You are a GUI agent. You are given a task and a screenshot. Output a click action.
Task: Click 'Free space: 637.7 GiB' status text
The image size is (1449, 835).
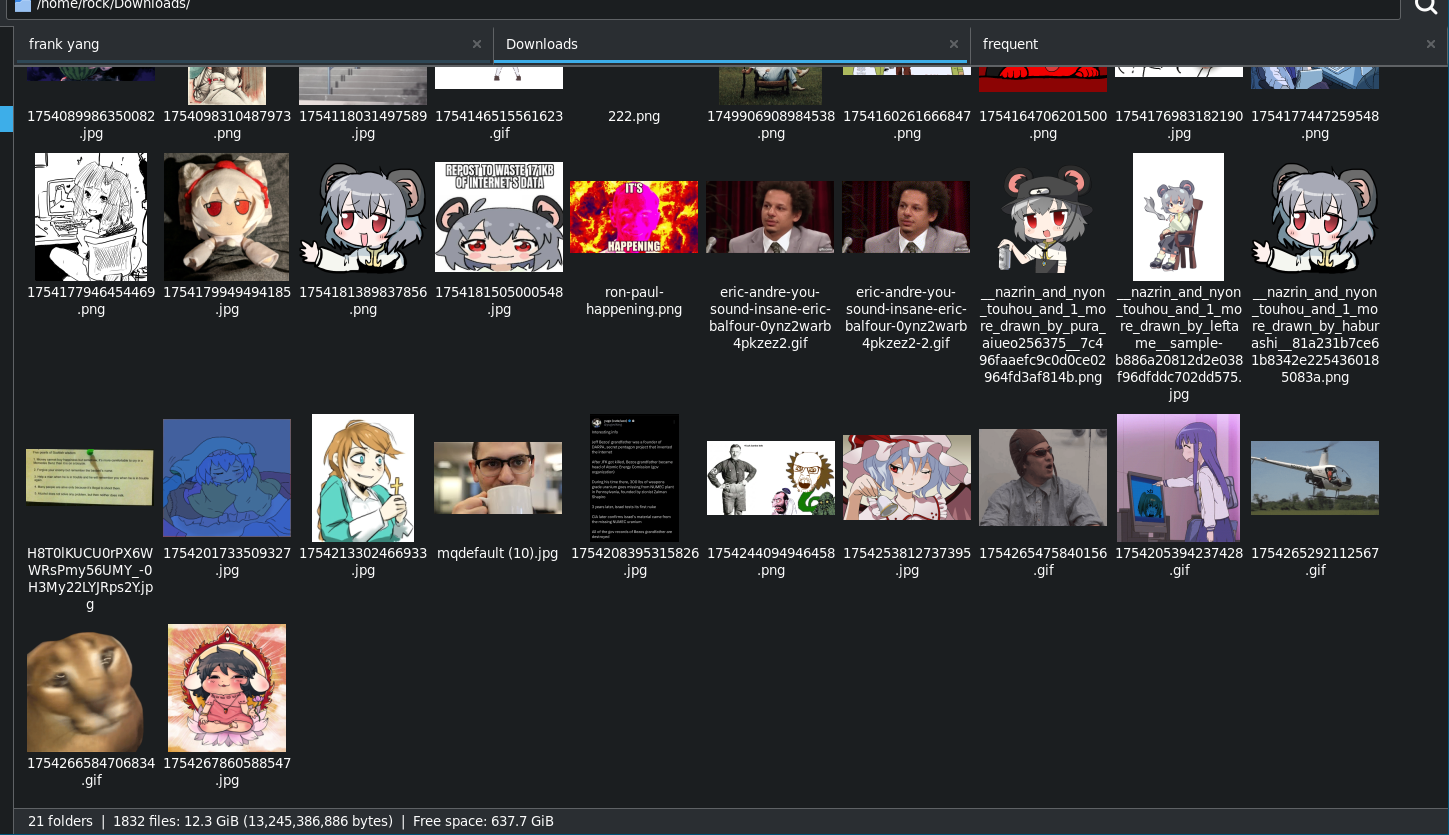pyautogui.click(x=483, y=821)
